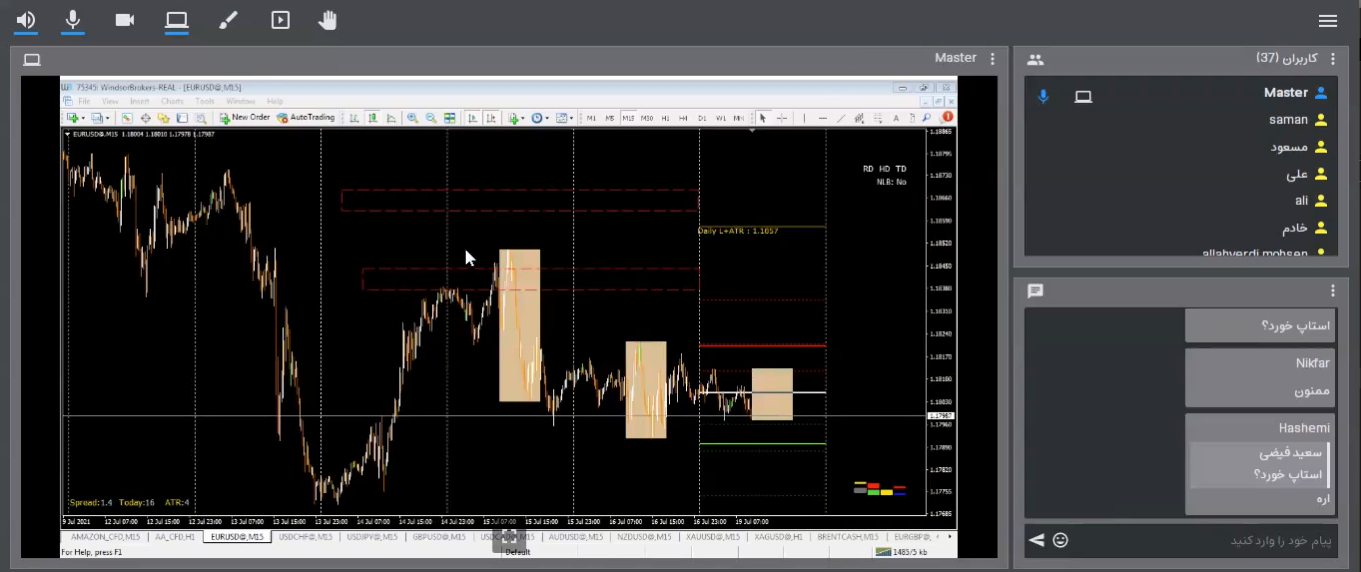Send the chat message with arrow icon
This screenshot has height=572, width=1361.
click(1037, 540)
